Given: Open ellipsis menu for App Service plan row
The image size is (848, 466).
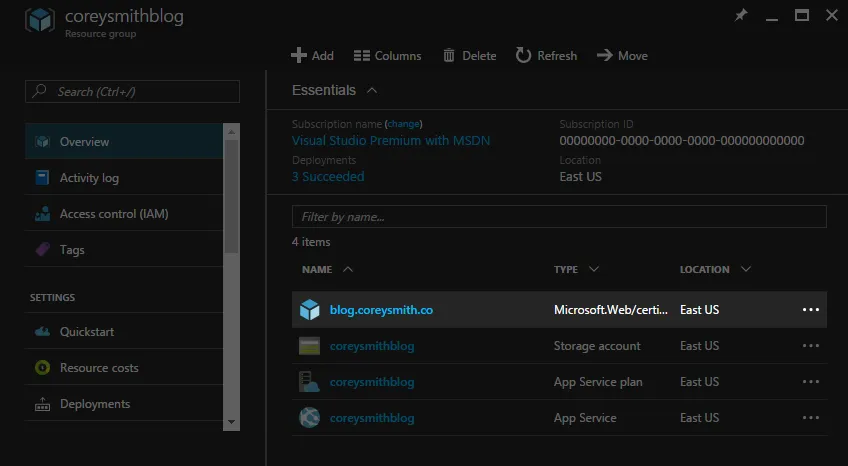Looking at the screenshot, I should [811, 382].
